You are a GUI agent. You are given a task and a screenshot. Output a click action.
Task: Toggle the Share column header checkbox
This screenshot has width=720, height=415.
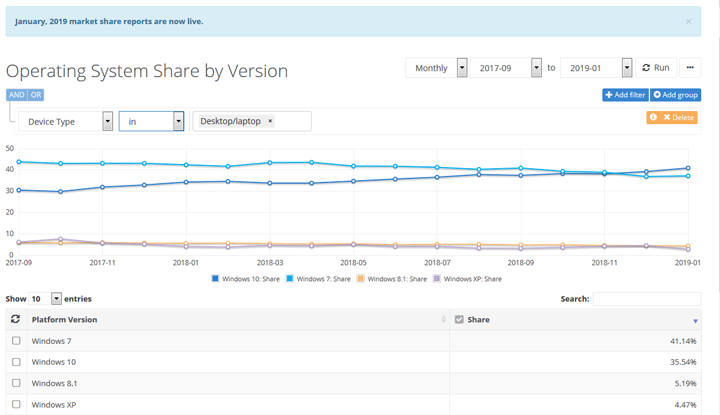click(459, 319)
